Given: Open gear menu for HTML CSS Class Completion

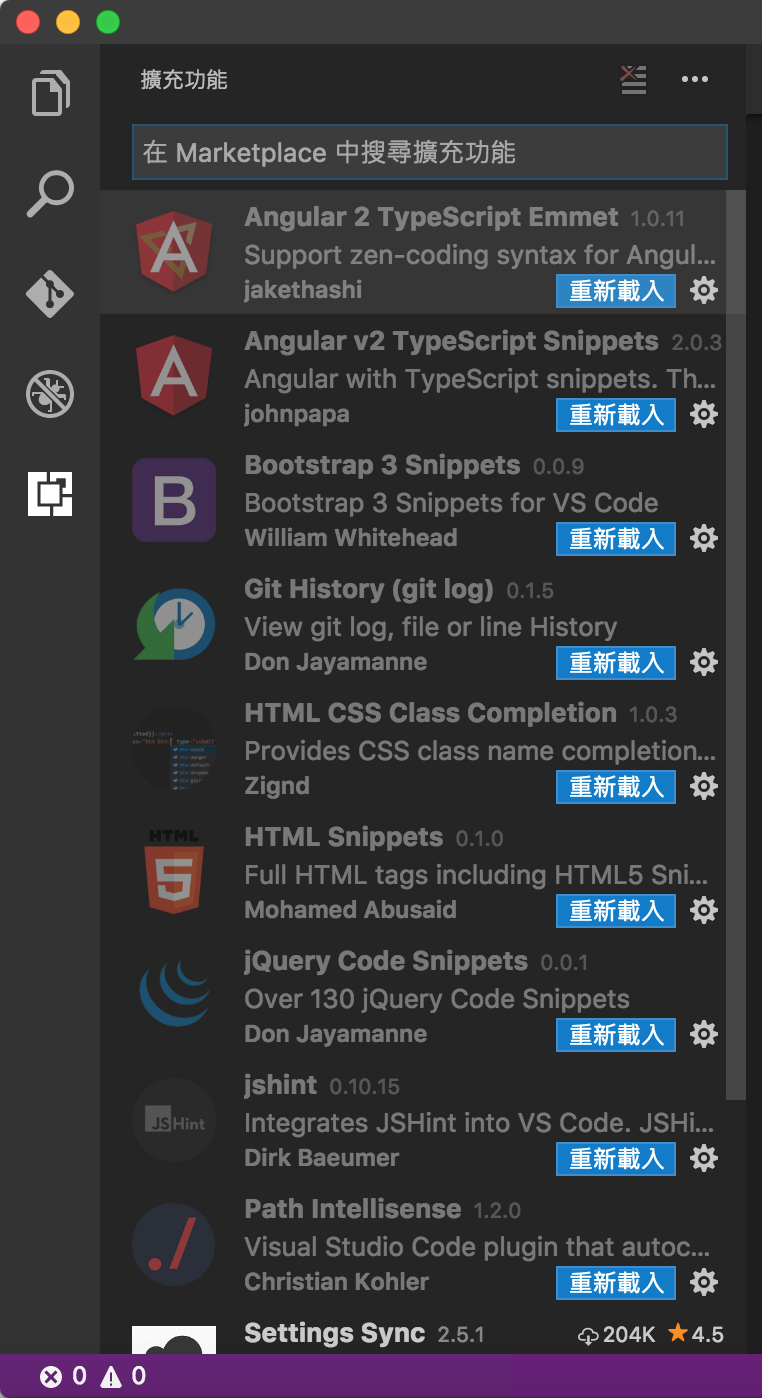Looking at the screenshot, I should pos(704,787).
